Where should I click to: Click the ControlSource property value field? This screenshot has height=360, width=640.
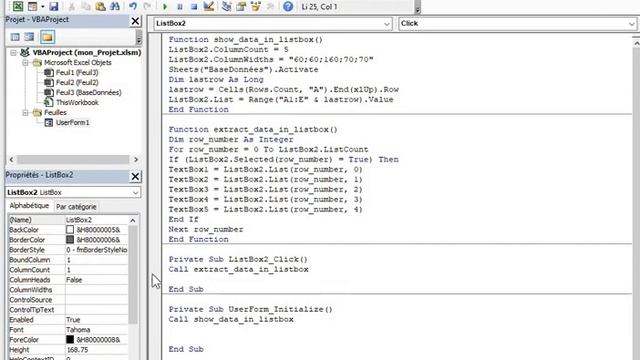tap(96, 300)
